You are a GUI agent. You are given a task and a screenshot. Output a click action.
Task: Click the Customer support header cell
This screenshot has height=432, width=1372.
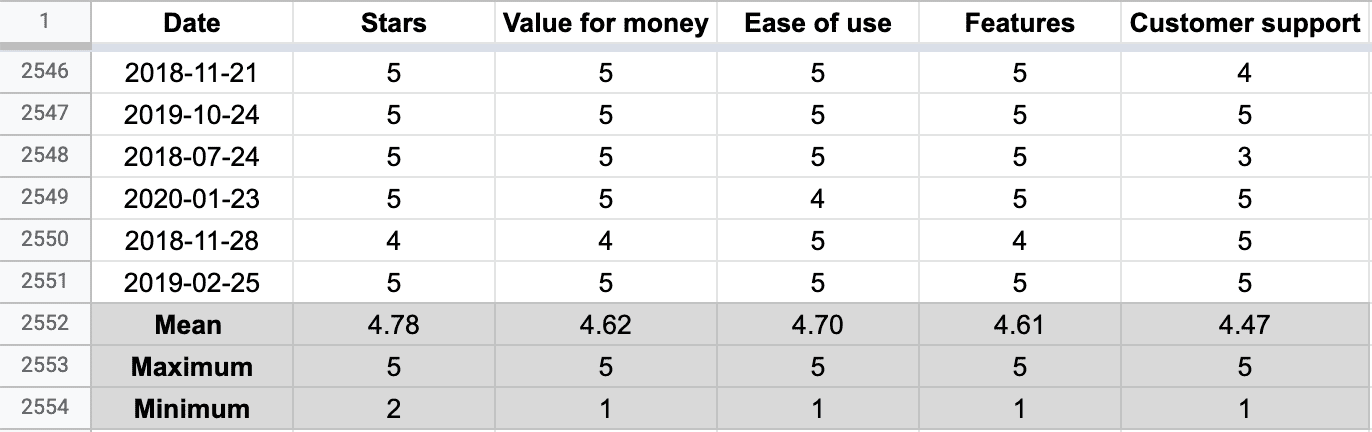point(1244,24)
